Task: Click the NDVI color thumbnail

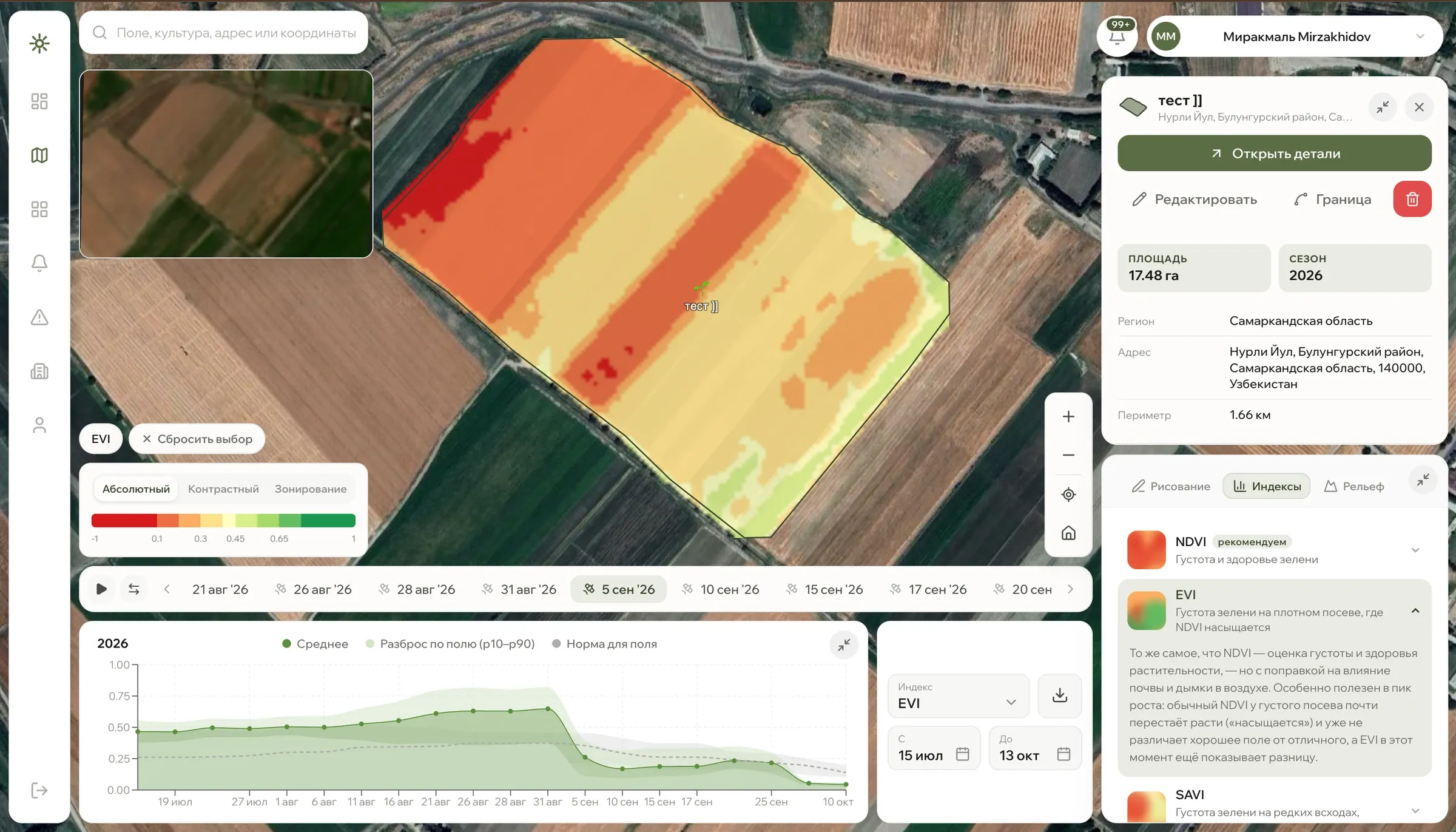Action: [1146, 550]
